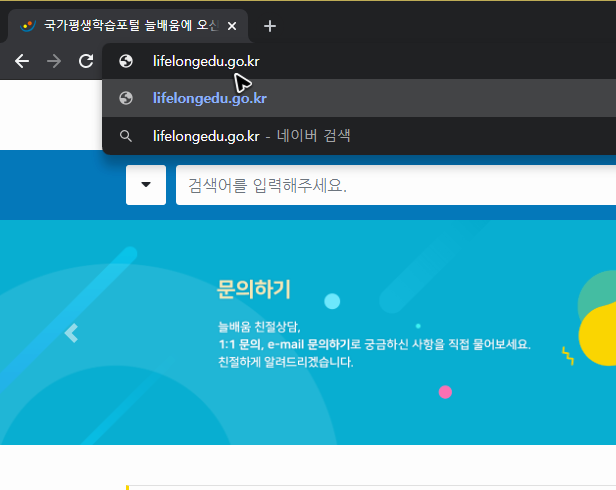Open a new tab with the plus button

coord(270,26)
